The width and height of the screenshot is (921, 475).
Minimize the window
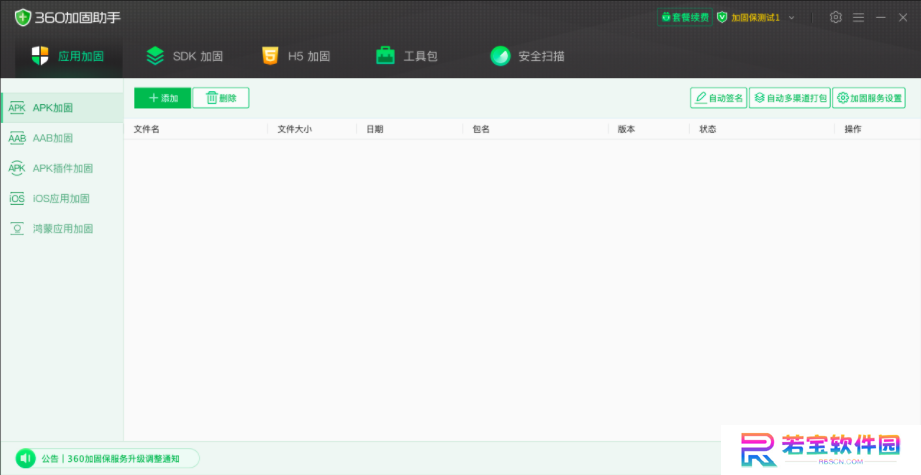tap(880, 18)
